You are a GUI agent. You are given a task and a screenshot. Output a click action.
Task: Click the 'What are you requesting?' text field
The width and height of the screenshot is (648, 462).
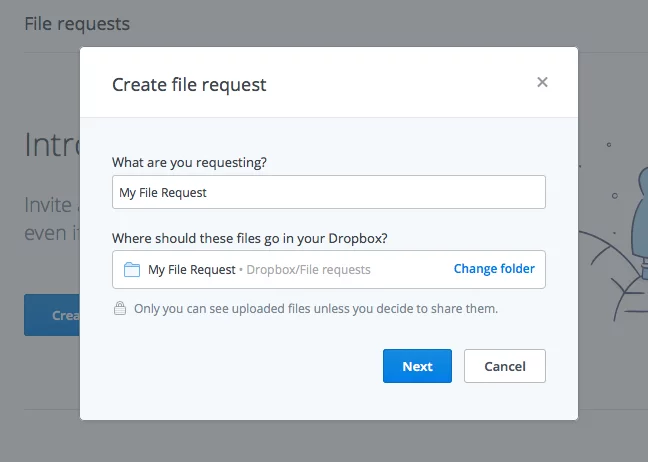pyautogui.click(x=329, y=192)
